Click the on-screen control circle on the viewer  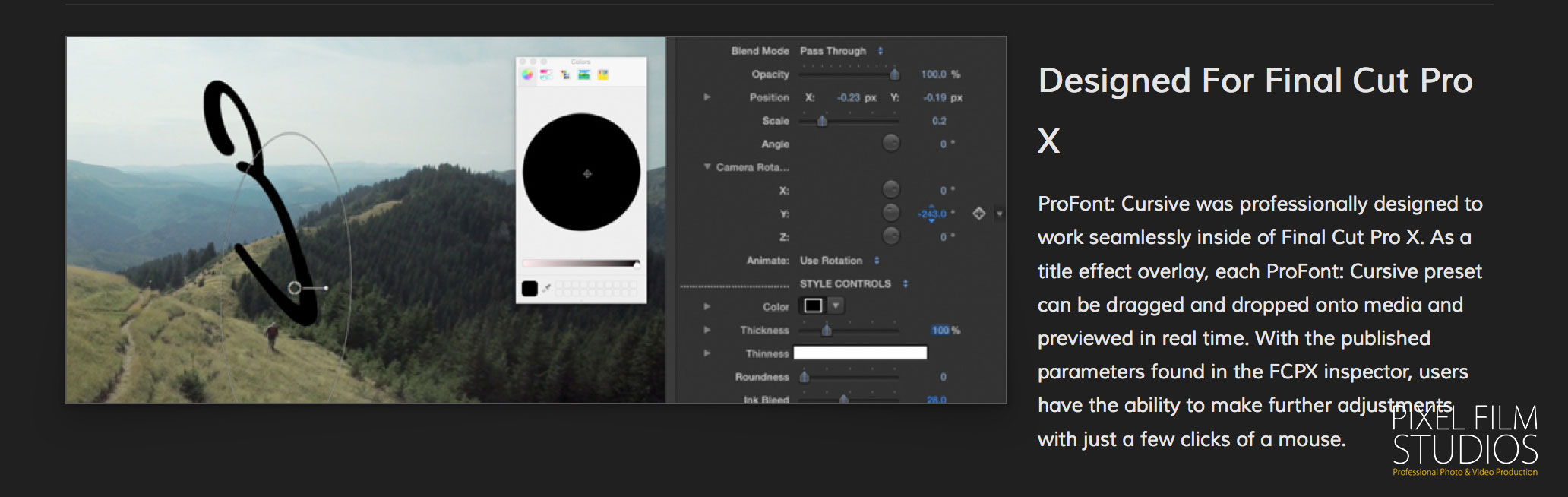tap(295, 288)
